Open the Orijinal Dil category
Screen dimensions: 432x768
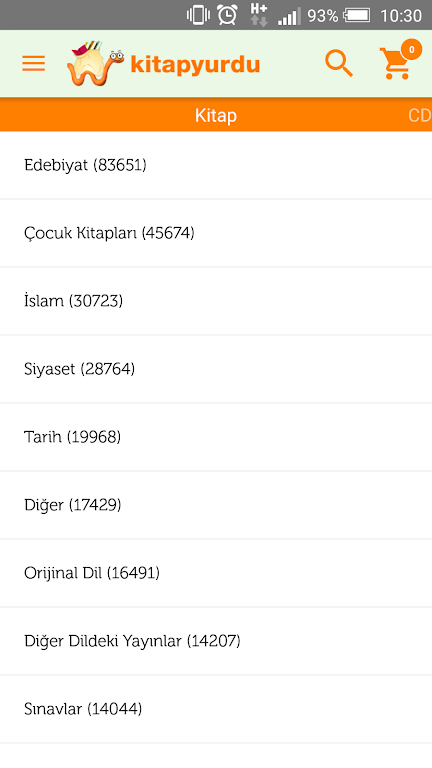point(216,573)
